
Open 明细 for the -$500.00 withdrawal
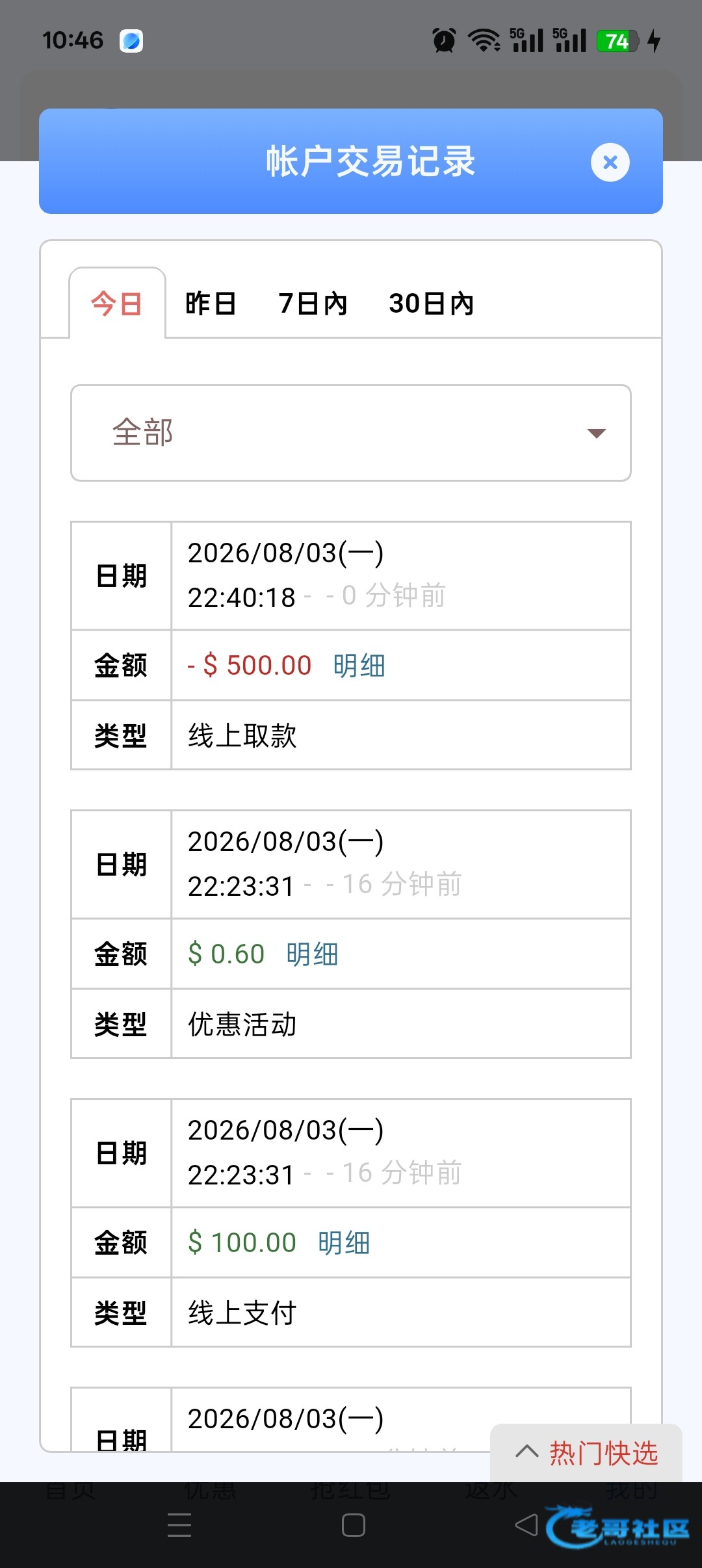(x=359, y=666)
